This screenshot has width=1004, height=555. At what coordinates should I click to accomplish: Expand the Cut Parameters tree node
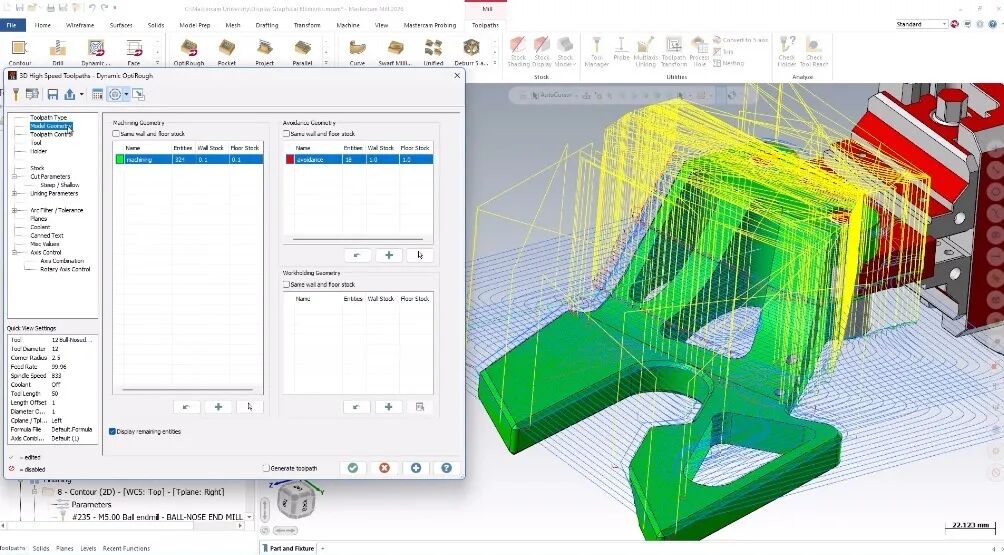point(15,177)
